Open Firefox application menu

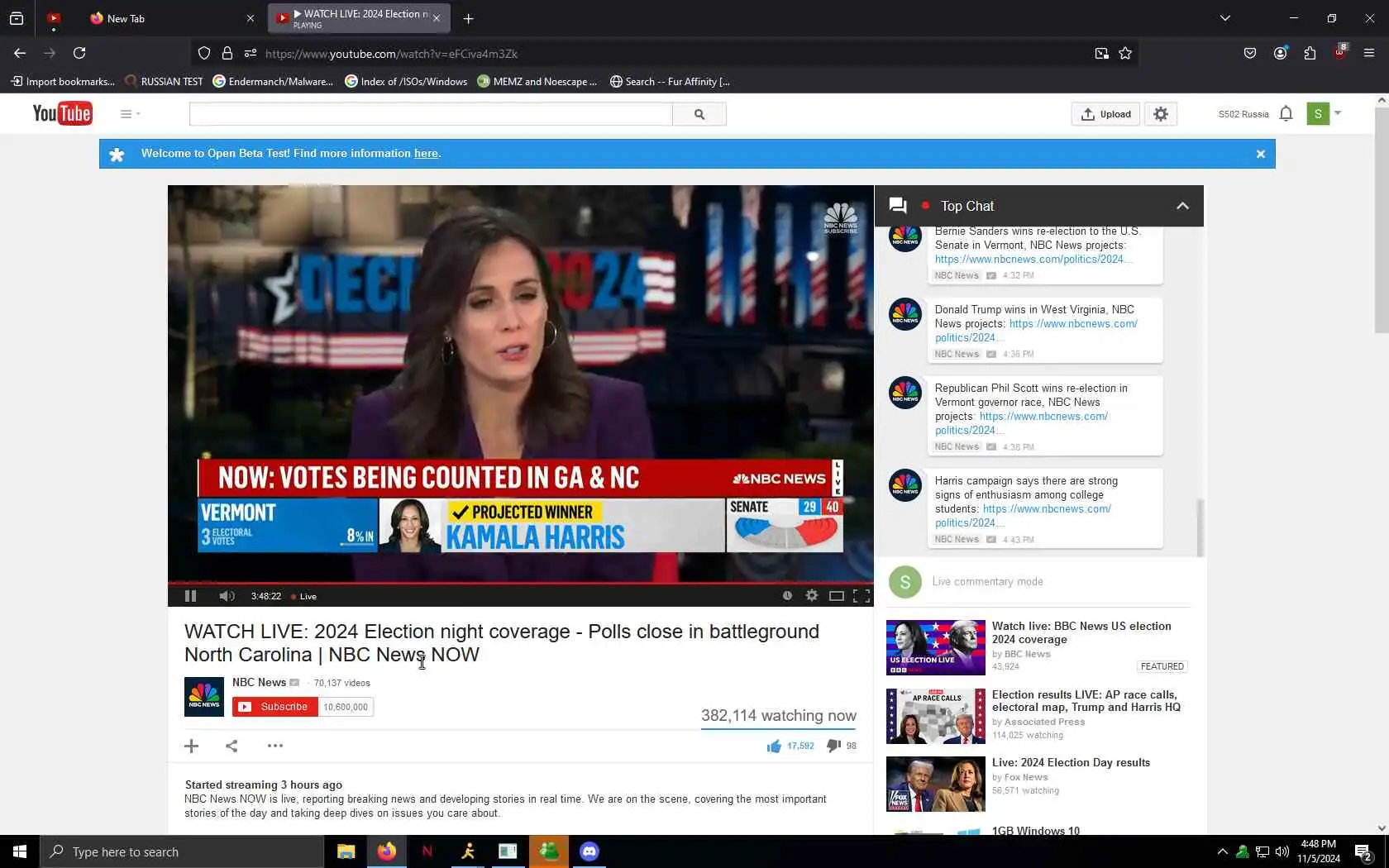pos(1369,53)
